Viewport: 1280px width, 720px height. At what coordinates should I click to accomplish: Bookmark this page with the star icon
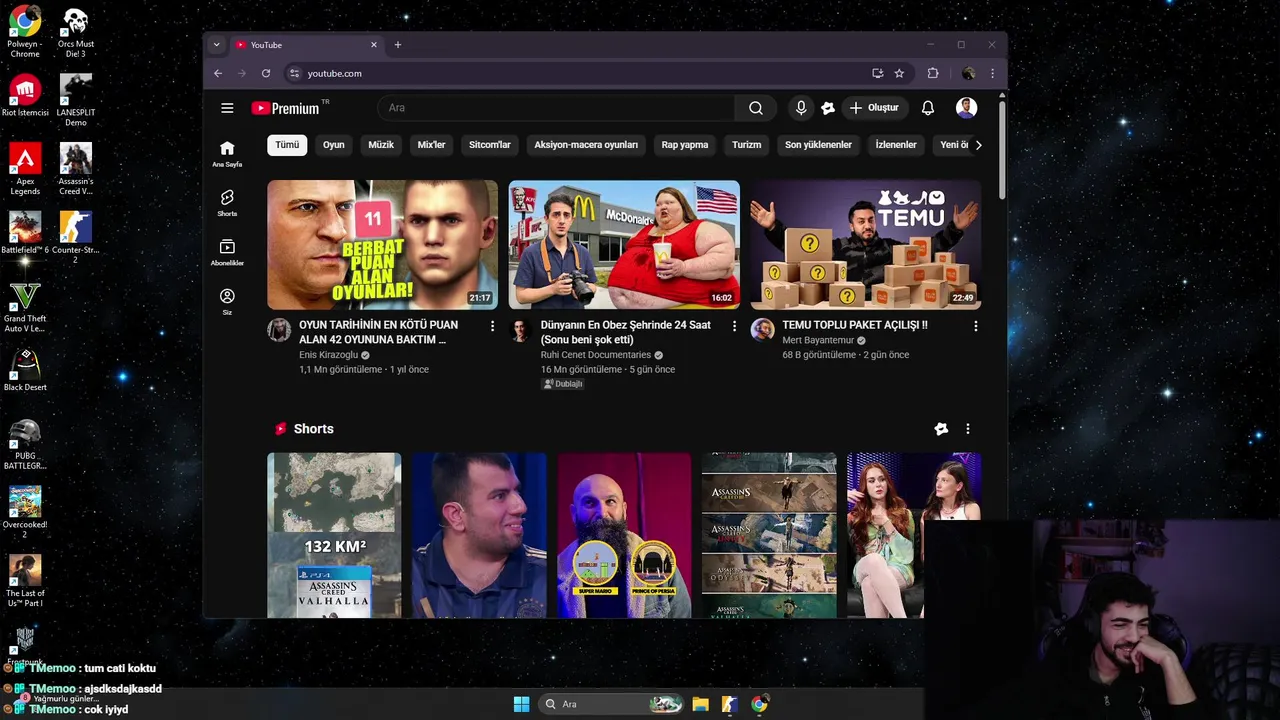pos(899,73)
